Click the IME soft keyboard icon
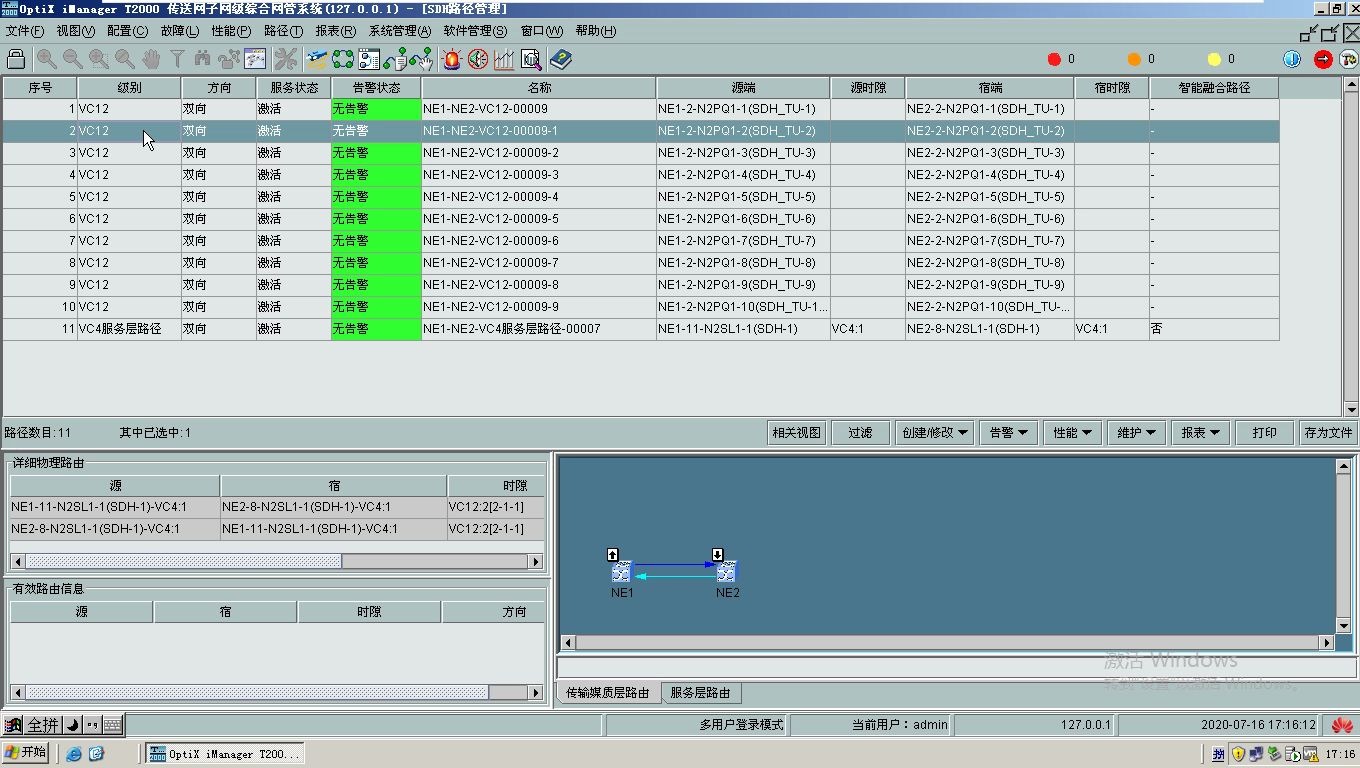 (x=113, y=725)
